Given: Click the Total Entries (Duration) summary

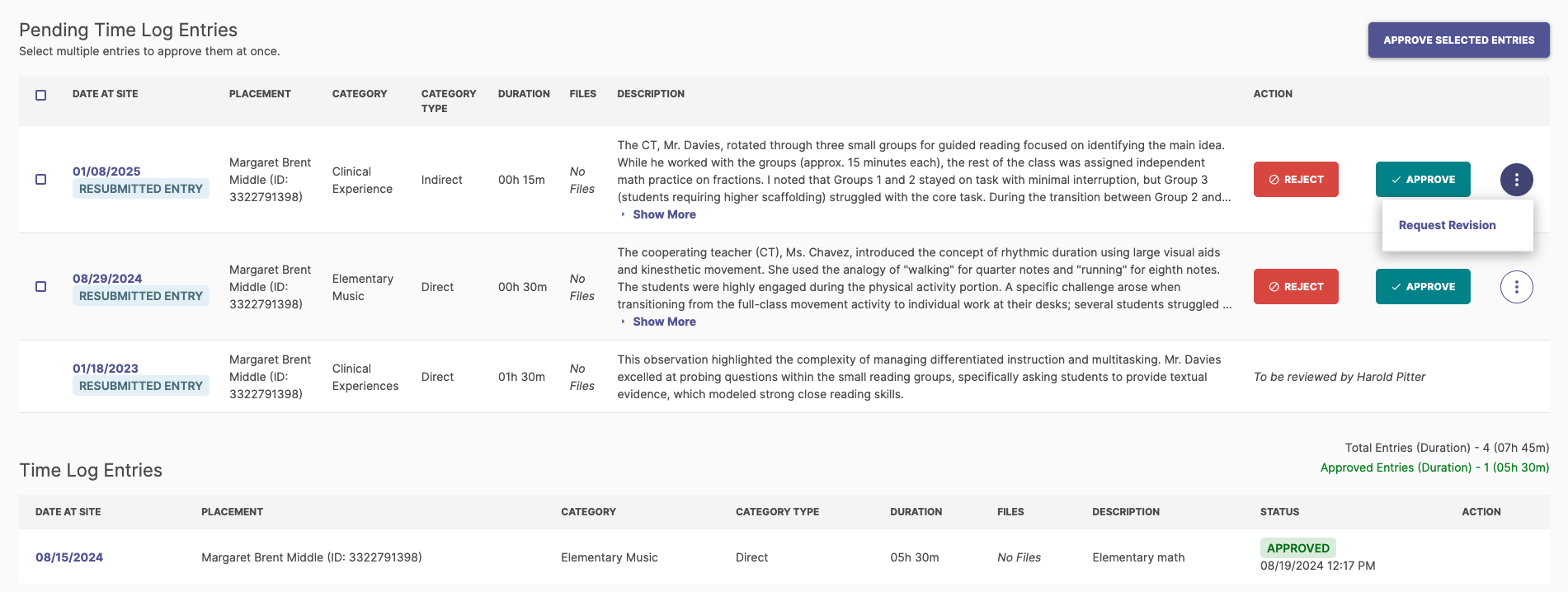Looking at the screenshot, I should [x=1447, y=448].
